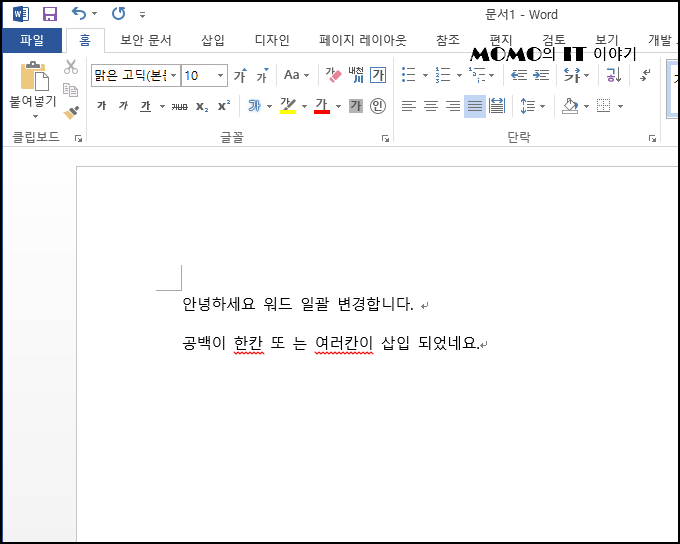Decrease font size with shrink icon
The width and height of the screenshot is (680, 544).
(x=262, y=75)
